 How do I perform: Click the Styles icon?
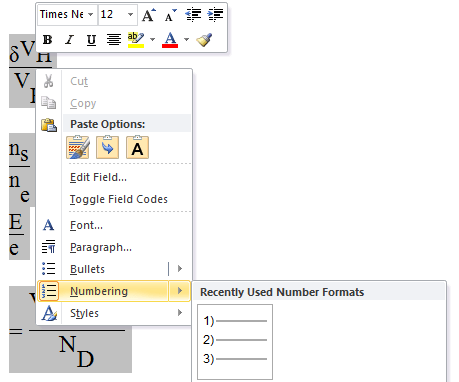(x=49, y=313)
